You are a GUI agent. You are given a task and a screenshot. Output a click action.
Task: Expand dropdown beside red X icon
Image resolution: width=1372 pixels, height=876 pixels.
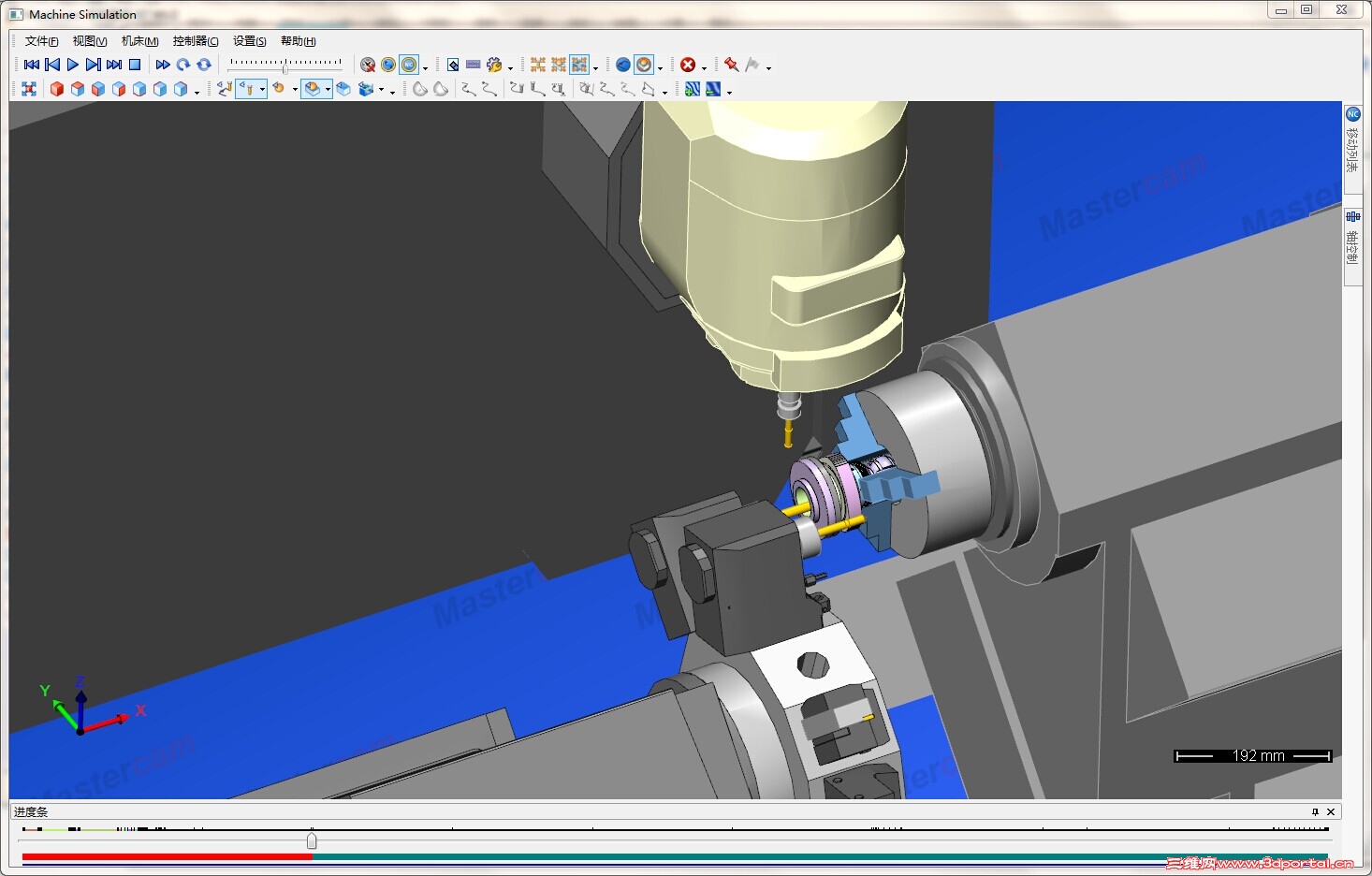coord(704,67)
